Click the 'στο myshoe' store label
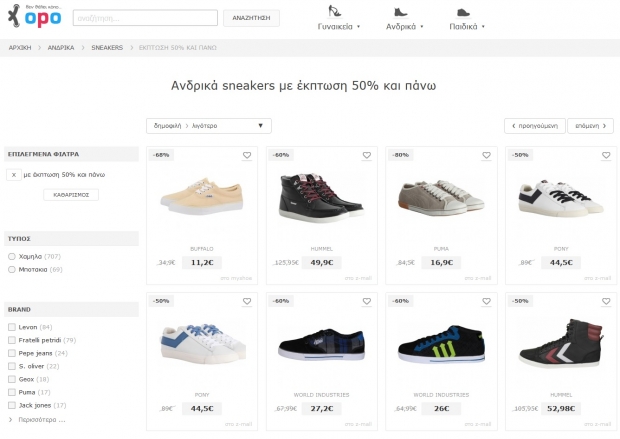620x439 pixels. click(236, 278)
